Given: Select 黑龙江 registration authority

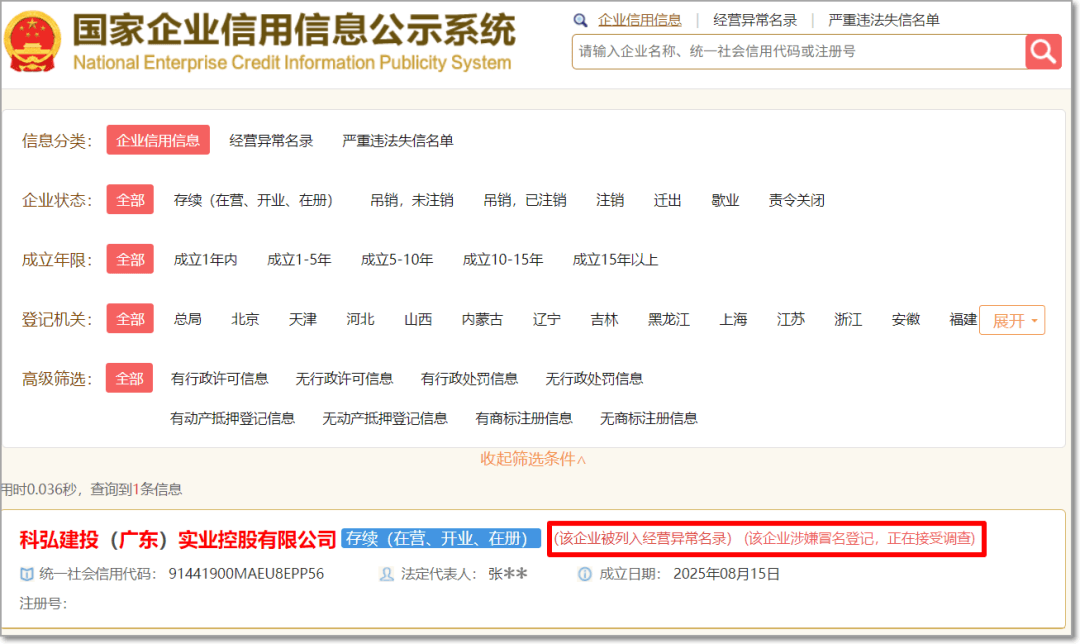Looking at the screenshot, I should pos(669,320).
